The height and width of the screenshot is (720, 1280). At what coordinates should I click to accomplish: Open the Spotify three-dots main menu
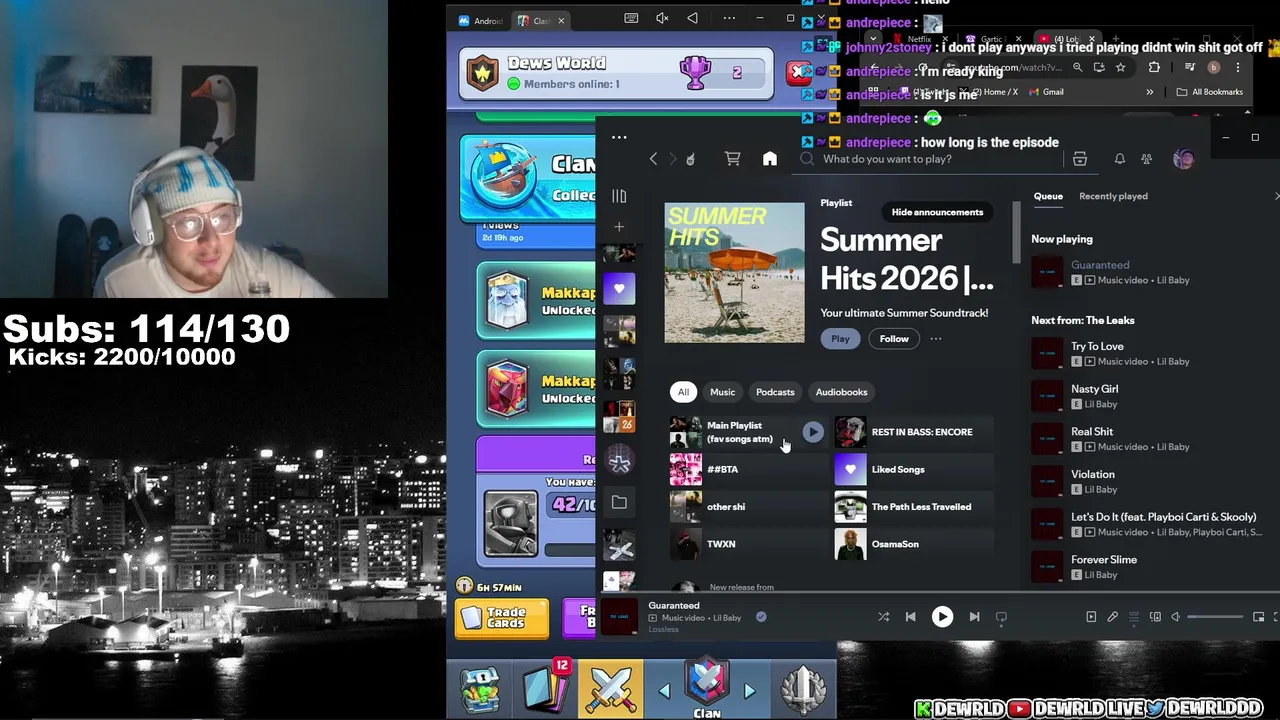pos(619,138)
